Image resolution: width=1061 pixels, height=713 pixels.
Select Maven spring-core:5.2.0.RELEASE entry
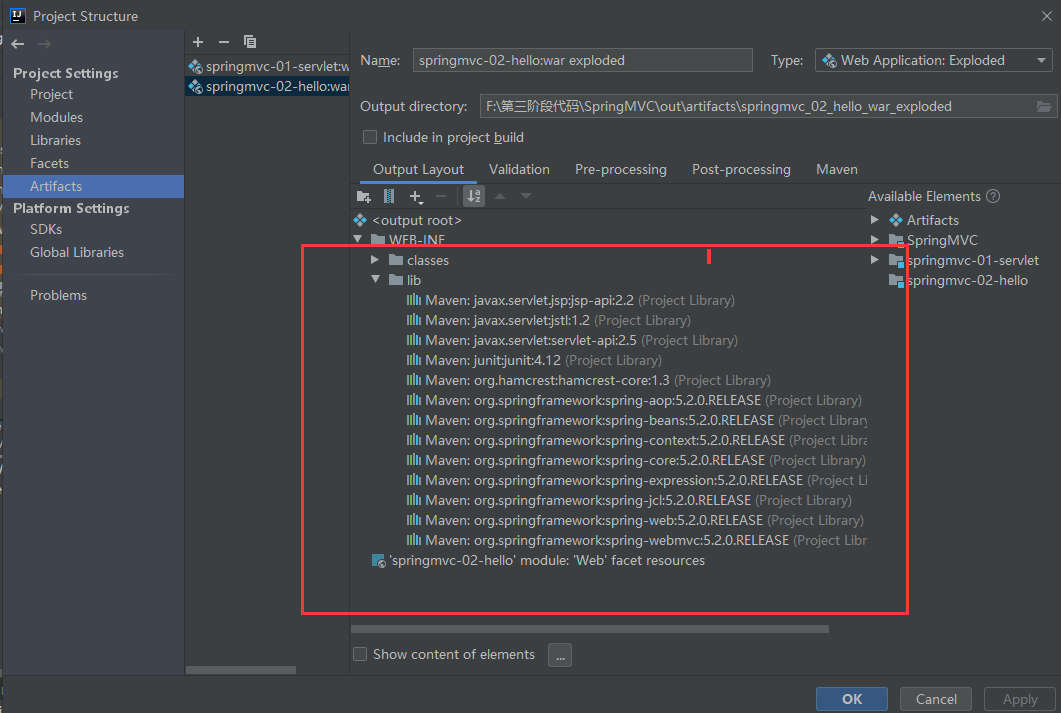tap(636, 461)
